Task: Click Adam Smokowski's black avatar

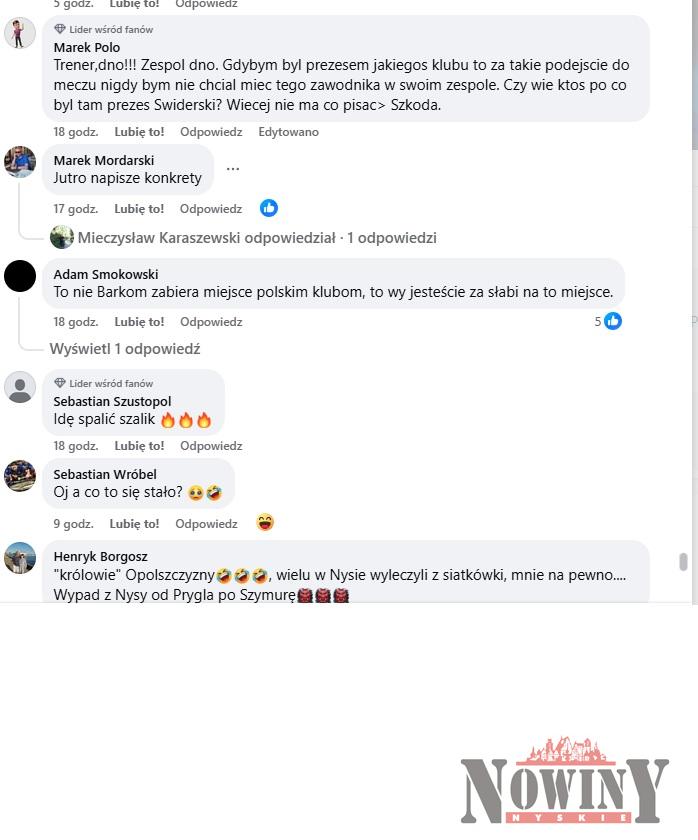Action: pyautogui.click(x=20, y=276)
